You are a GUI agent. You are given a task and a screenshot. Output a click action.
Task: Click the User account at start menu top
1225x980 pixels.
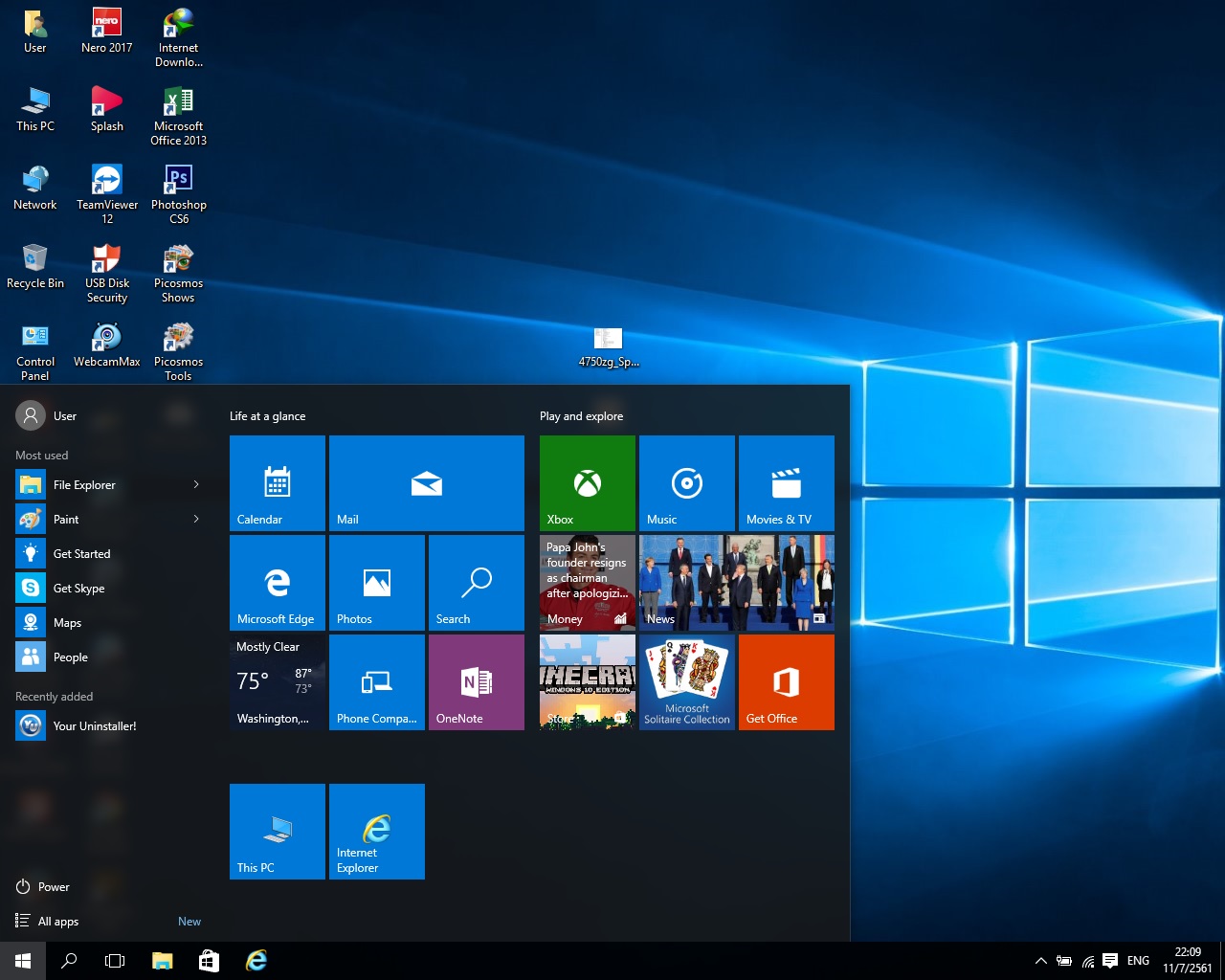click(46, 416)
